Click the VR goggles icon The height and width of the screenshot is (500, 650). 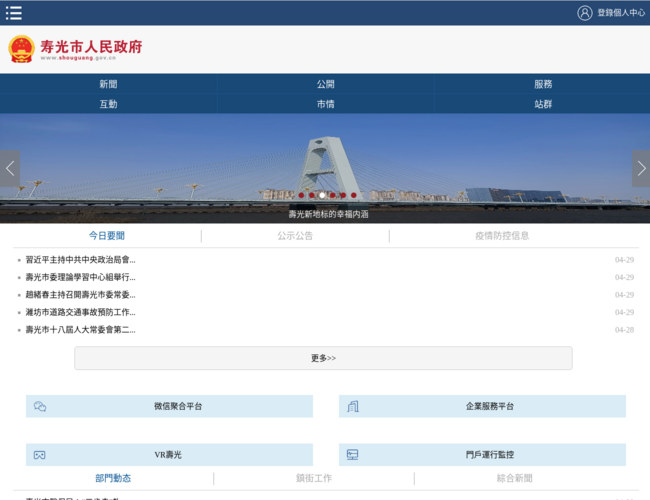point(39,455)
